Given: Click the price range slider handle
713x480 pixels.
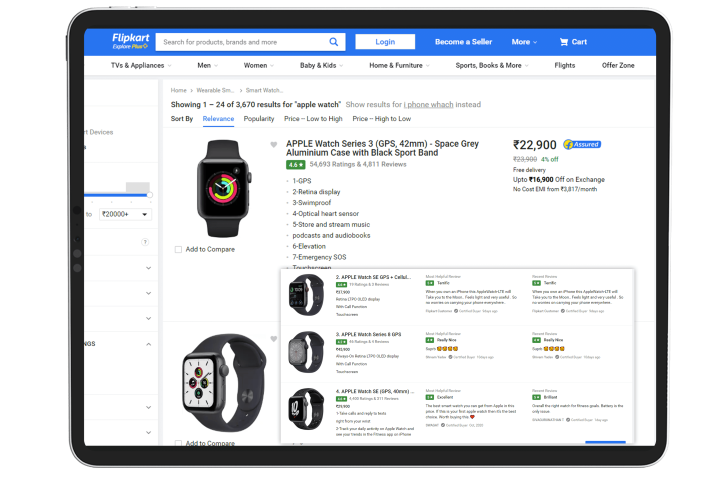Looking at the screenshot, I should (150, 195).
